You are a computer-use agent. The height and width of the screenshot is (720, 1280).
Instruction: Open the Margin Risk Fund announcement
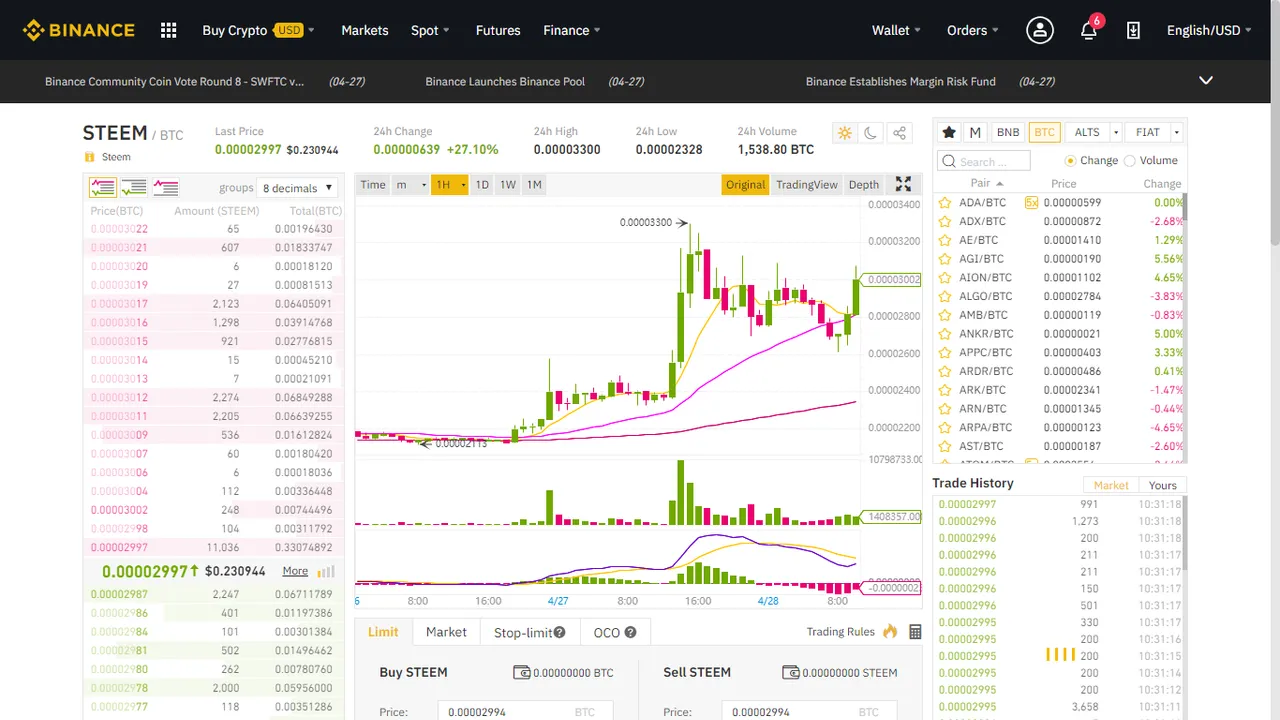pyautogui.click(x=901, y=81)
